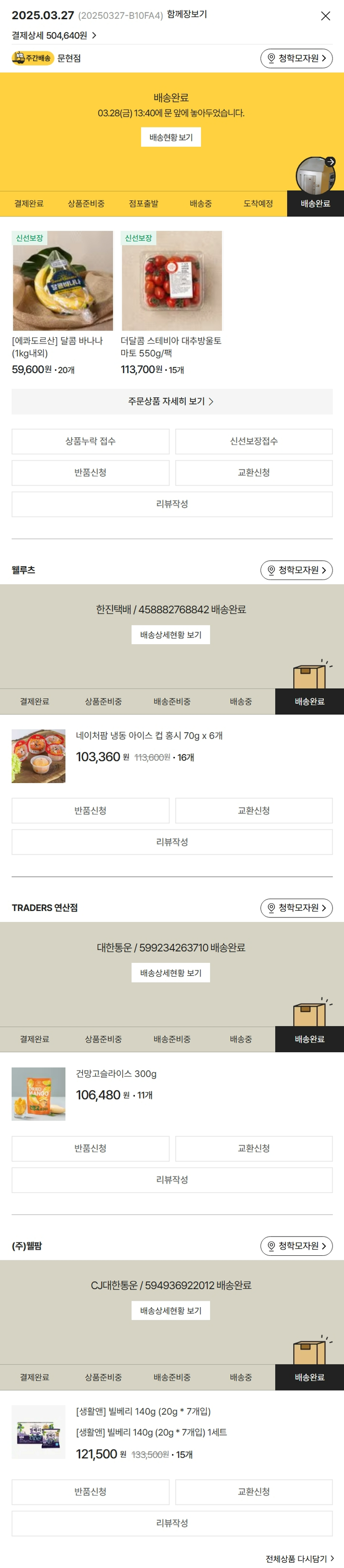The width and height of the screenshot is (344, 1568).
Task: Open 네이처팜 아이스 컵 홍시 product thumbnail
Action: [x=39, y=756]
